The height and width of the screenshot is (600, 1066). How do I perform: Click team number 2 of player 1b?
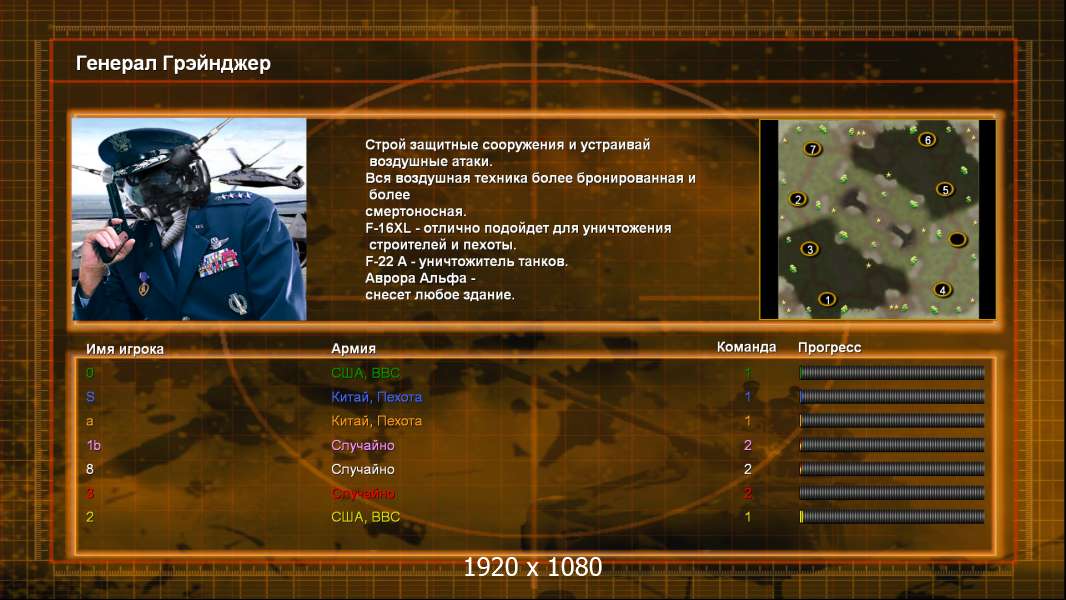[x=748, y=445]
